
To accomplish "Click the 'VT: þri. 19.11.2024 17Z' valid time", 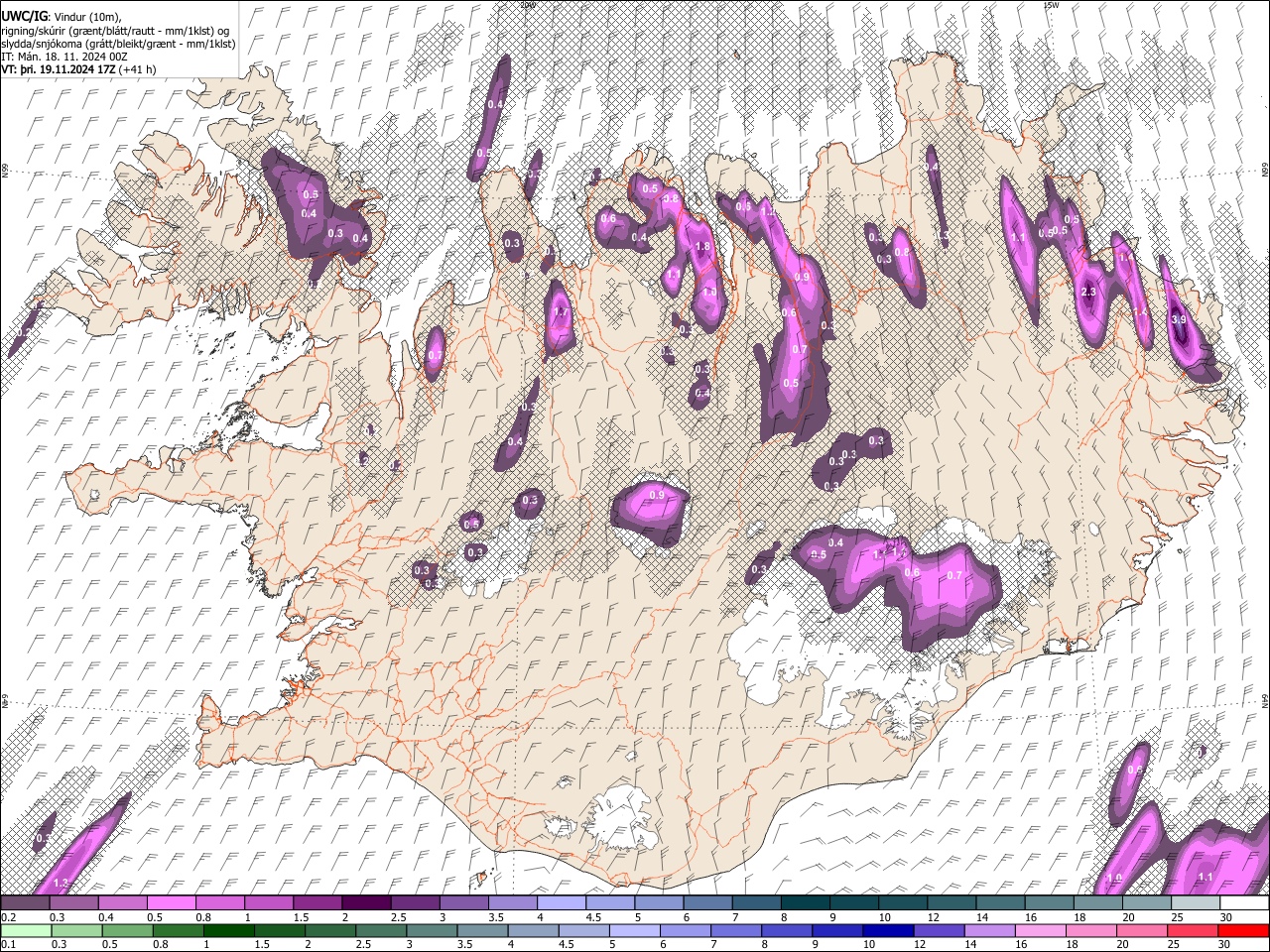I will pyautogui.click(x=58, y=70).
